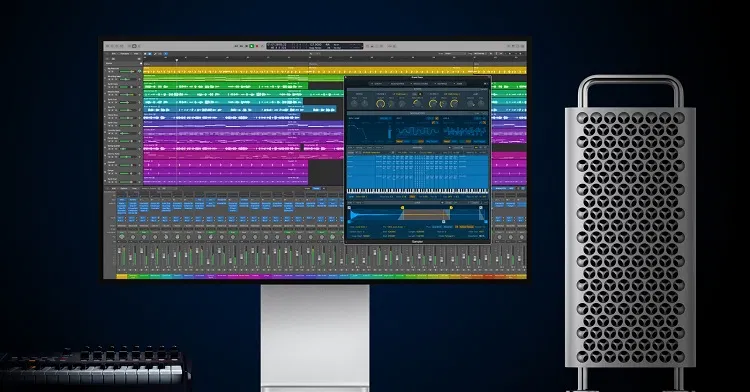Viewport: 750px width, 392px height.
Task: Click the Sampler mapping piano keyboard
Action: [x=417, y=191]
